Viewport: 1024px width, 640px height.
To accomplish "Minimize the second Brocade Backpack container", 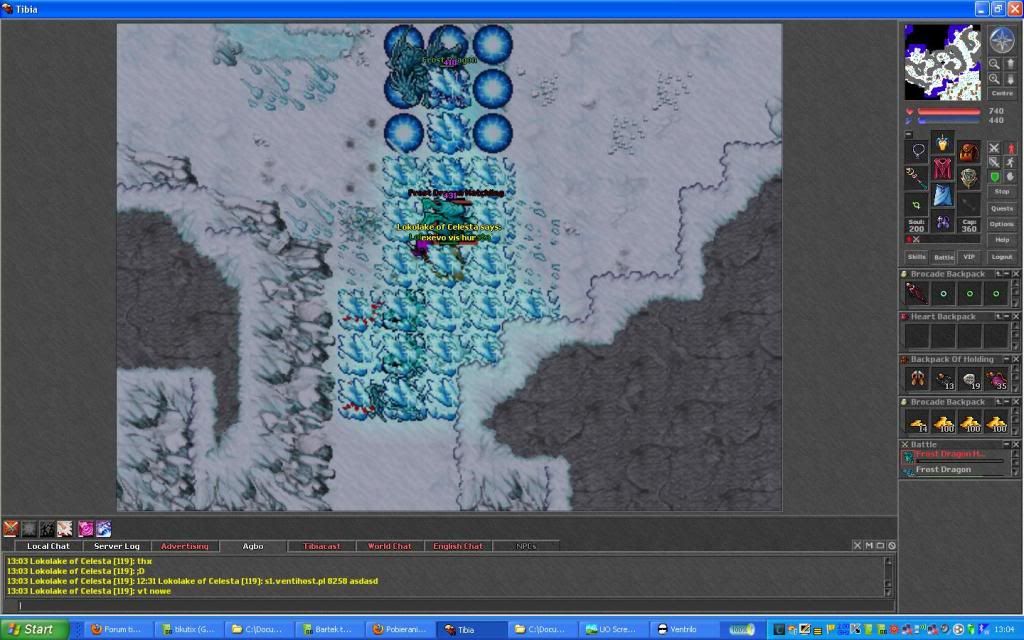I will 1006,402.
